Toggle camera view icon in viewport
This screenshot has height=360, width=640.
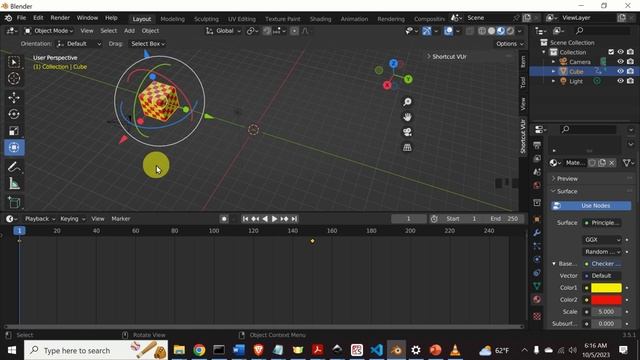(407, 132)
